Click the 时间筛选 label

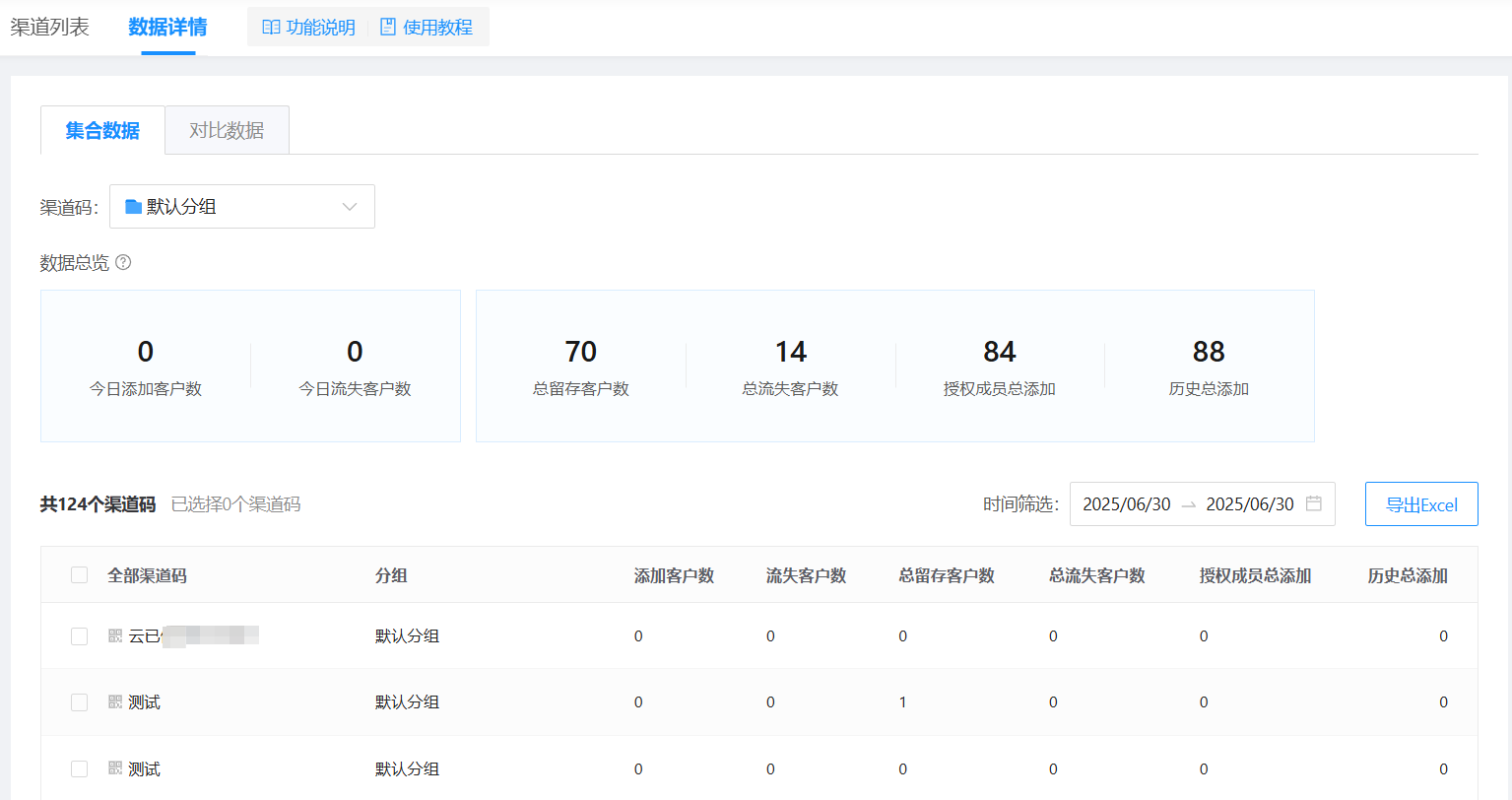point(1020,504)
